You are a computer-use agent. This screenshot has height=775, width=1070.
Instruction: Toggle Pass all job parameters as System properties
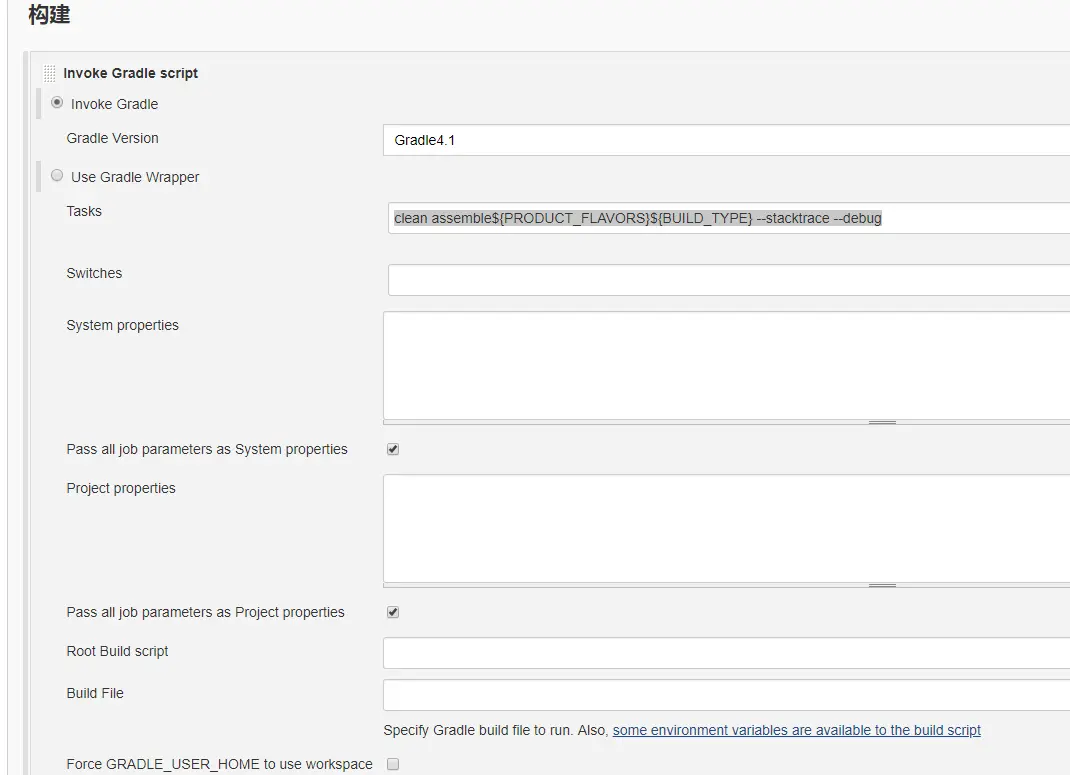pyautogui.click(x=393, y=450)
